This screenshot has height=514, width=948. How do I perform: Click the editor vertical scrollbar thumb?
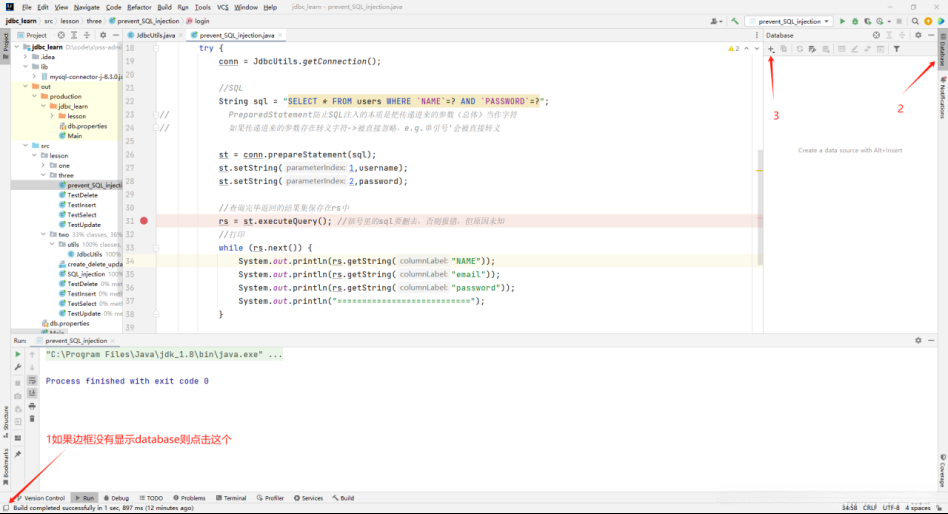tap(759, 207)
